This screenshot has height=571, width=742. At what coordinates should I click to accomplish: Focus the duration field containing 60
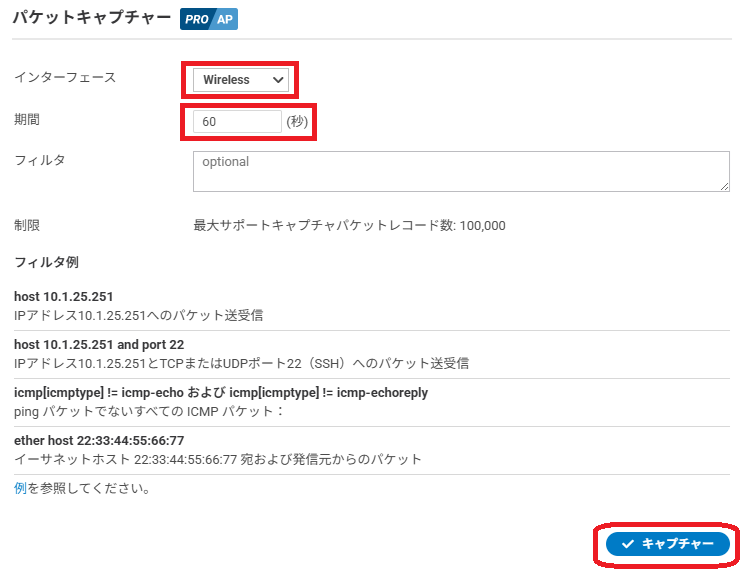pyautogui.click(x=237, y=121)
